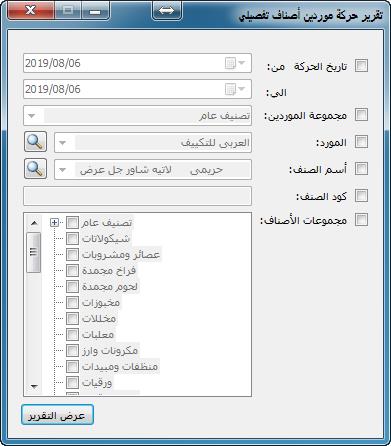This screenshot has width=391, height=446.
Task: Click the vertical scrollbar thumb in tree
Action: 34,252
